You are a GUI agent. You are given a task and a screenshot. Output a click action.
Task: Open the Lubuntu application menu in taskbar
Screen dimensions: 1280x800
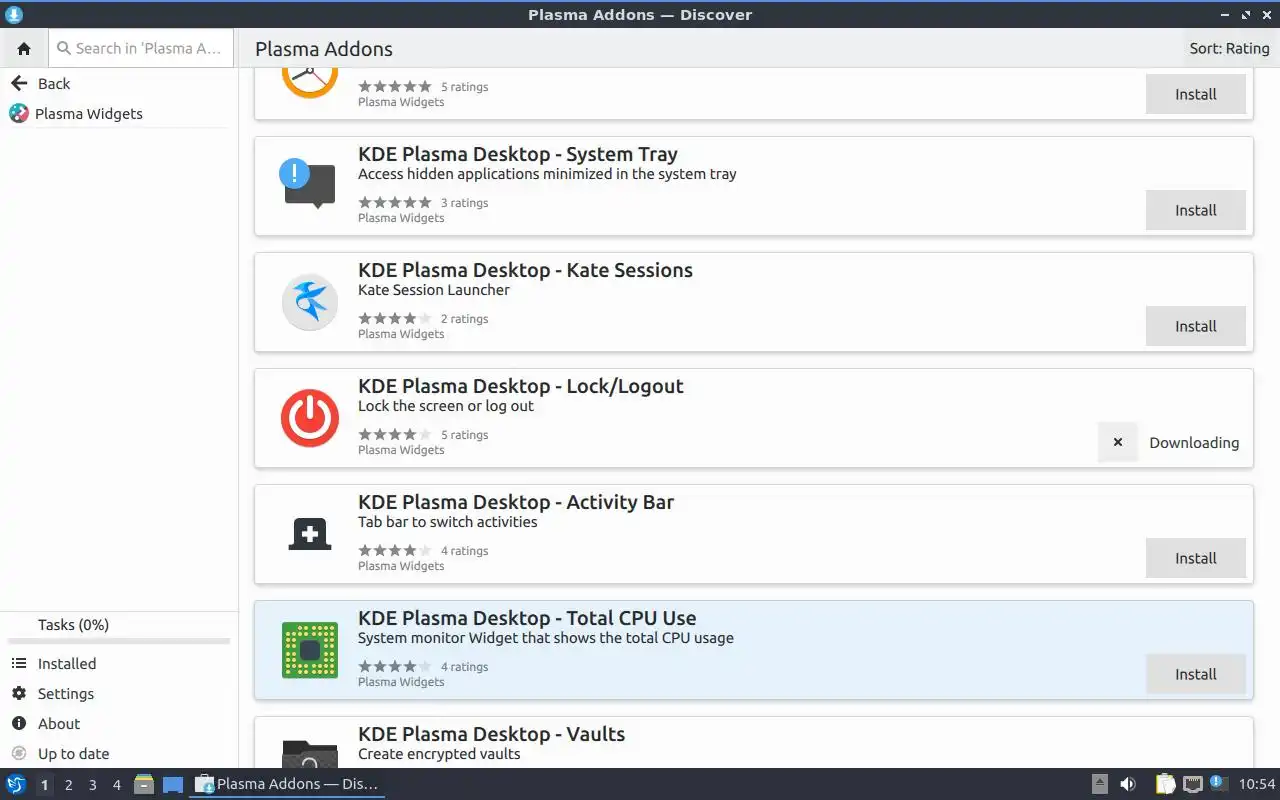pyautogui.click(x=16, y=785)
